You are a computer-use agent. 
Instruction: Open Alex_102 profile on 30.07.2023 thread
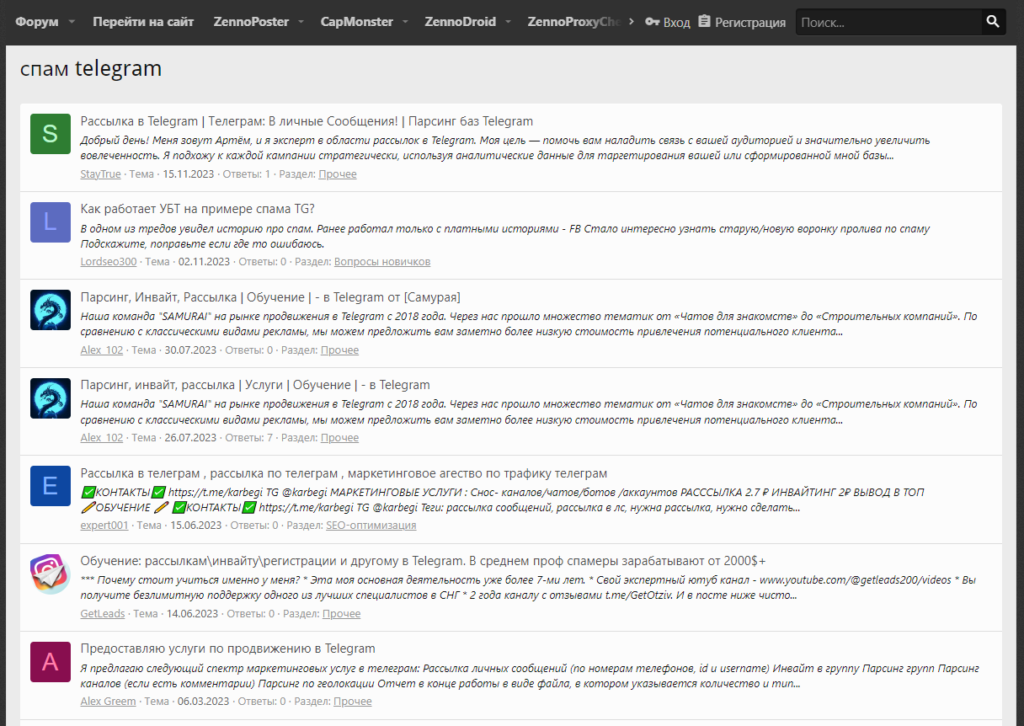click(101, 349)
